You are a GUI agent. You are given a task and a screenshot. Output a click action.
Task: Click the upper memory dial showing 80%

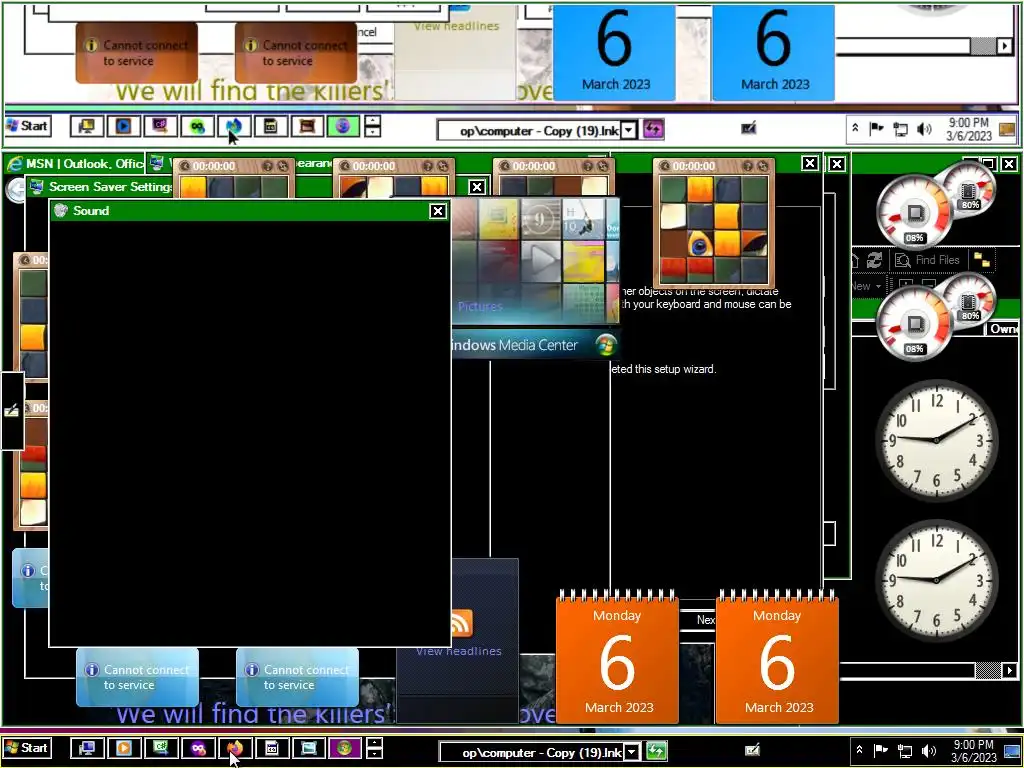(x=969, y=191)
